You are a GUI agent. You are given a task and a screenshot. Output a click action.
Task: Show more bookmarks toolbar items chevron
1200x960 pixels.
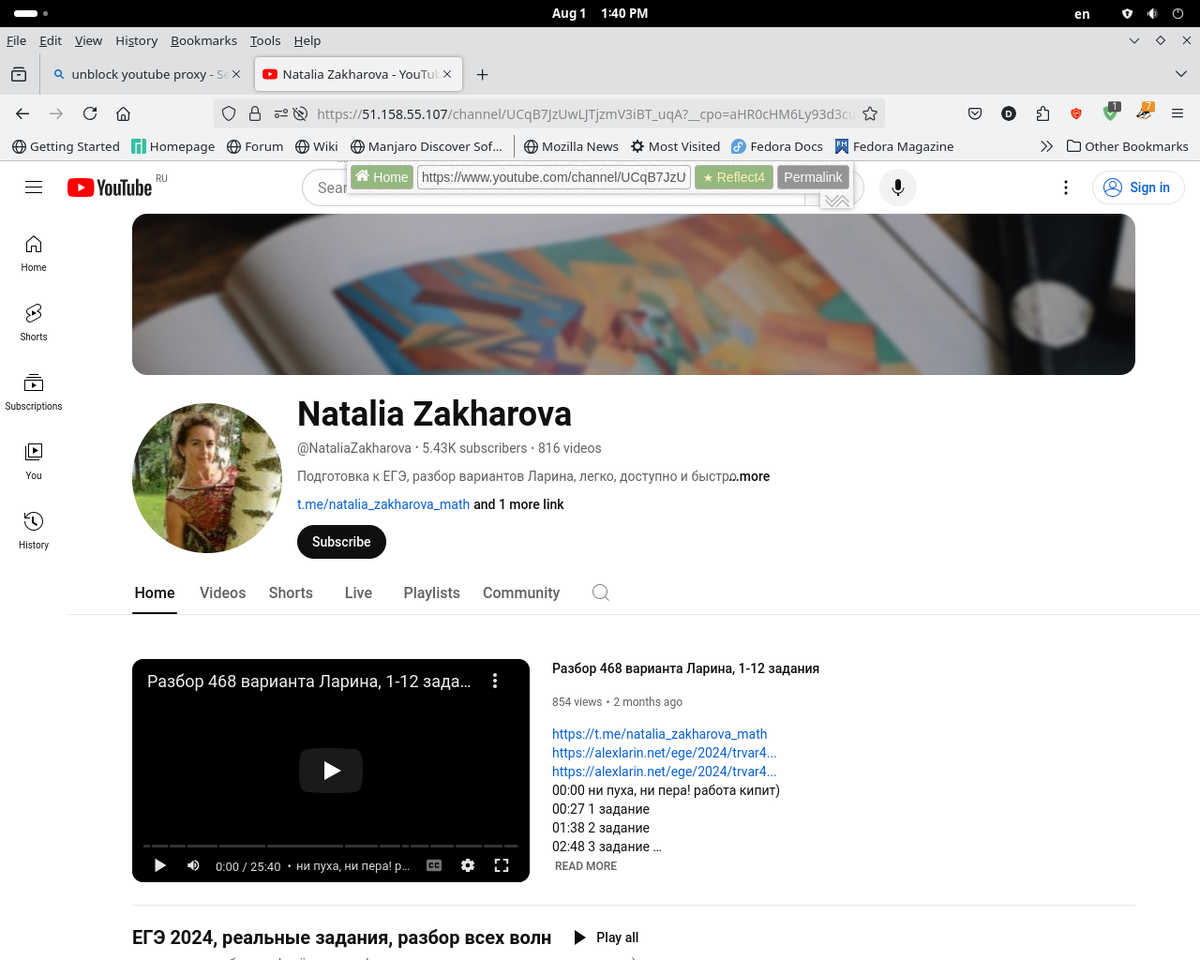pyautogui.click(x=1046, y=146)
